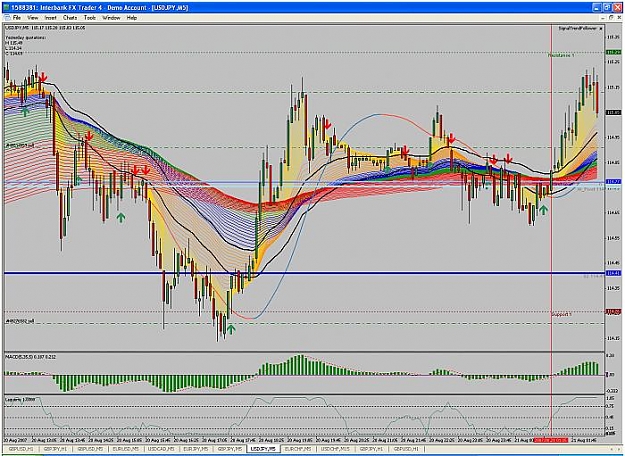625x456 pixels.
Task: Switch to the EURJPY,M5 chart tab
Action: click(195, 449)
